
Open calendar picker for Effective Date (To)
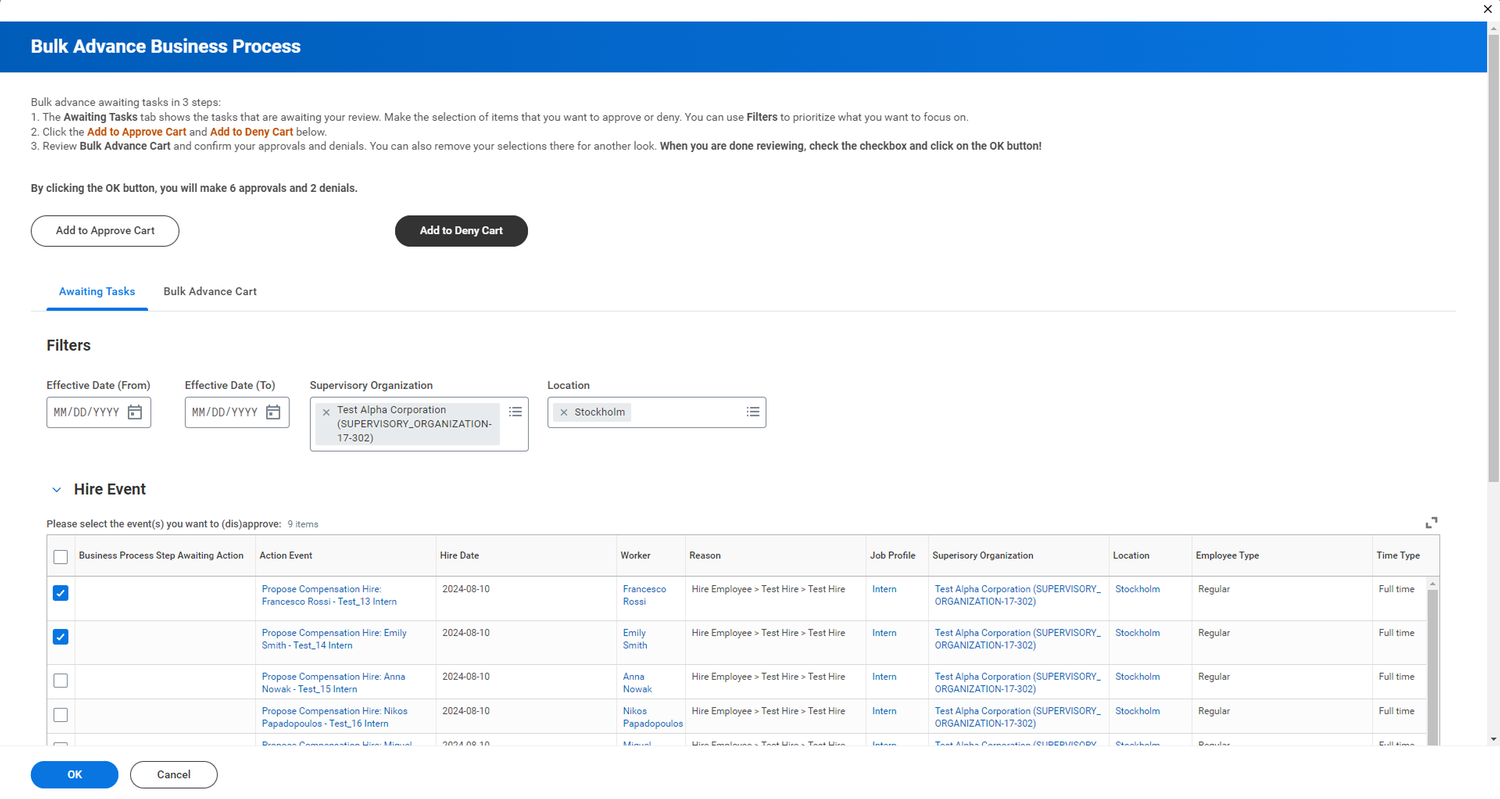coord(273,412)
